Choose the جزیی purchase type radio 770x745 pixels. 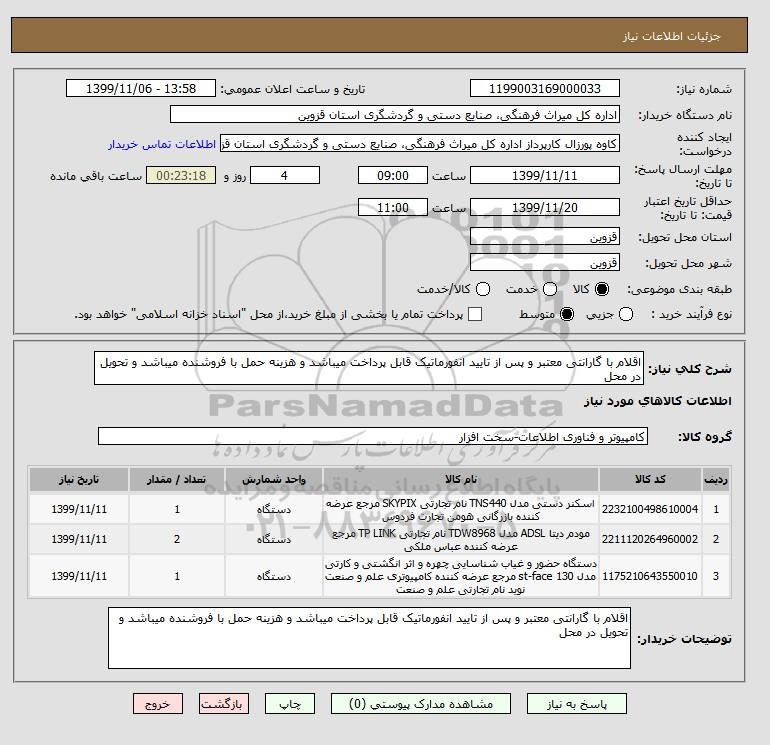pyautogui.click(x=626, y=314)
